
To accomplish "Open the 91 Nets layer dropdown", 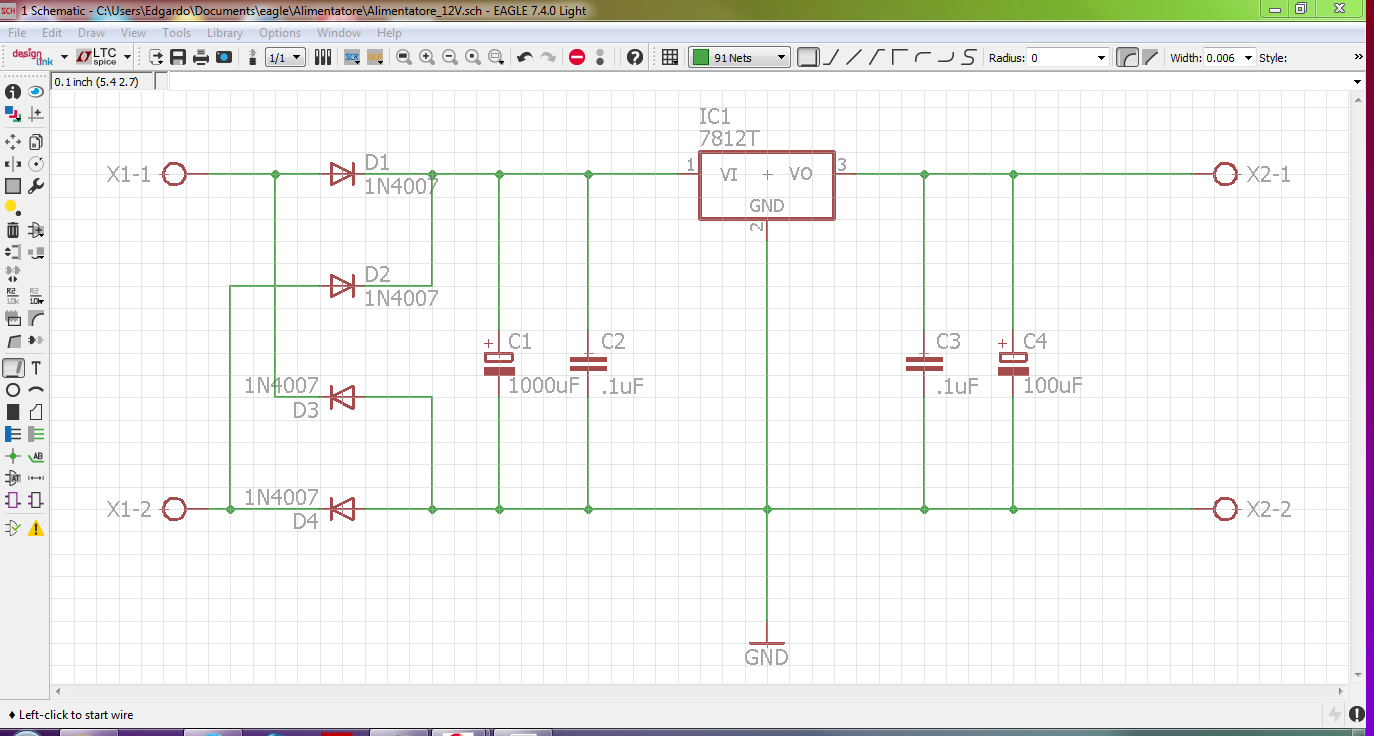I will (x=740, y=57).
